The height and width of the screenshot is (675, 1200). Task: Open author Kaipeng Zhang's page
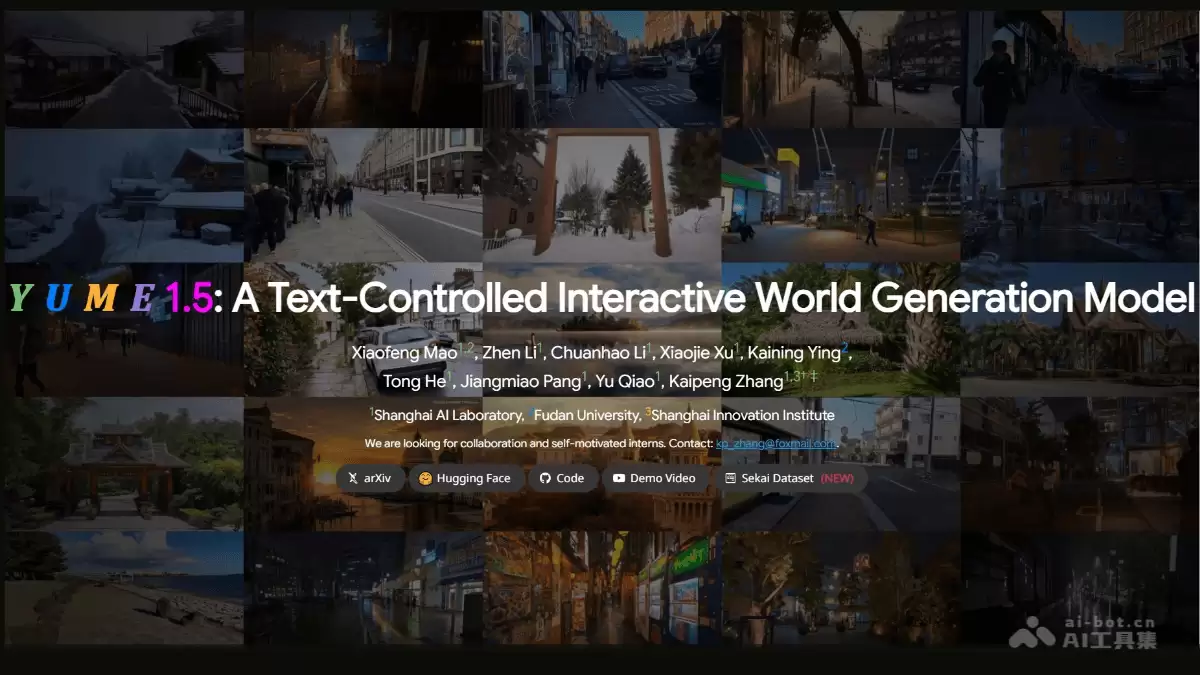(x=726, y=381)
